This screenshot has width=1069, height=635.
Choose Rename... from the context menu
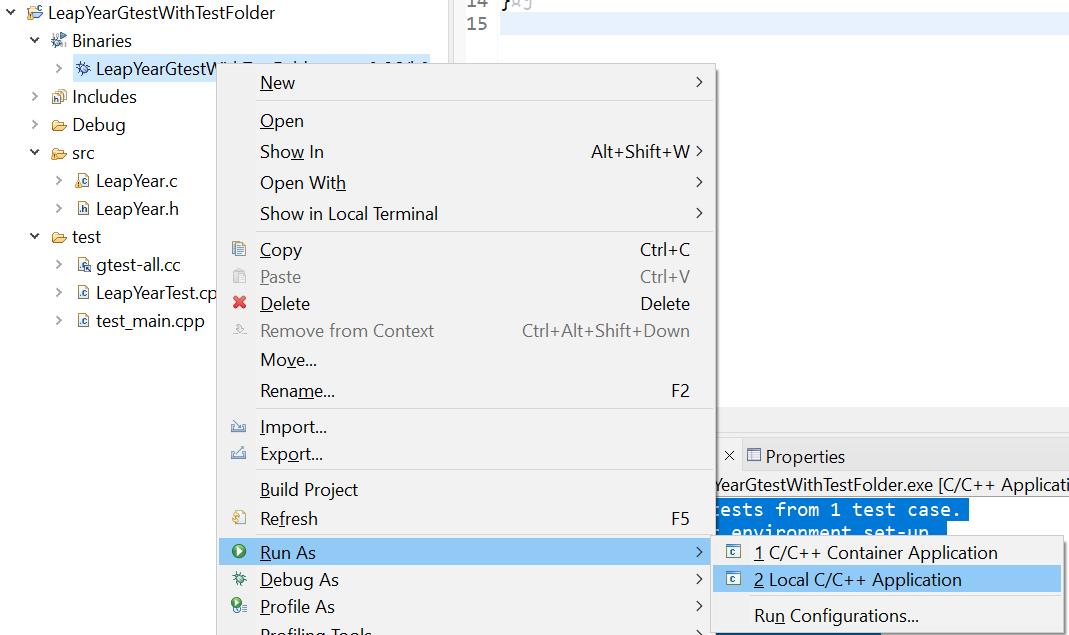point(467,391)
